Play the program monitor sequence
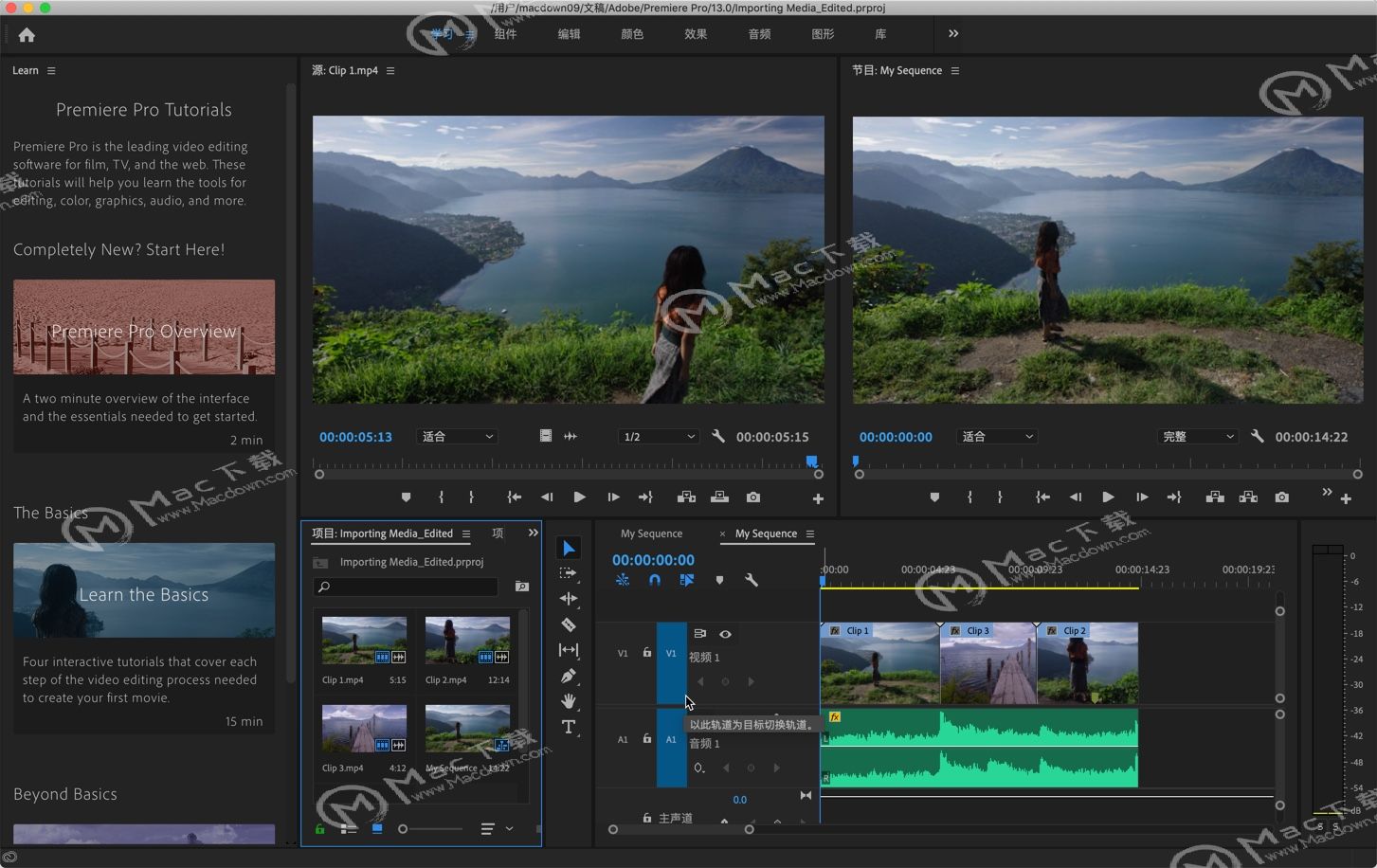 tap(1108, 497)
